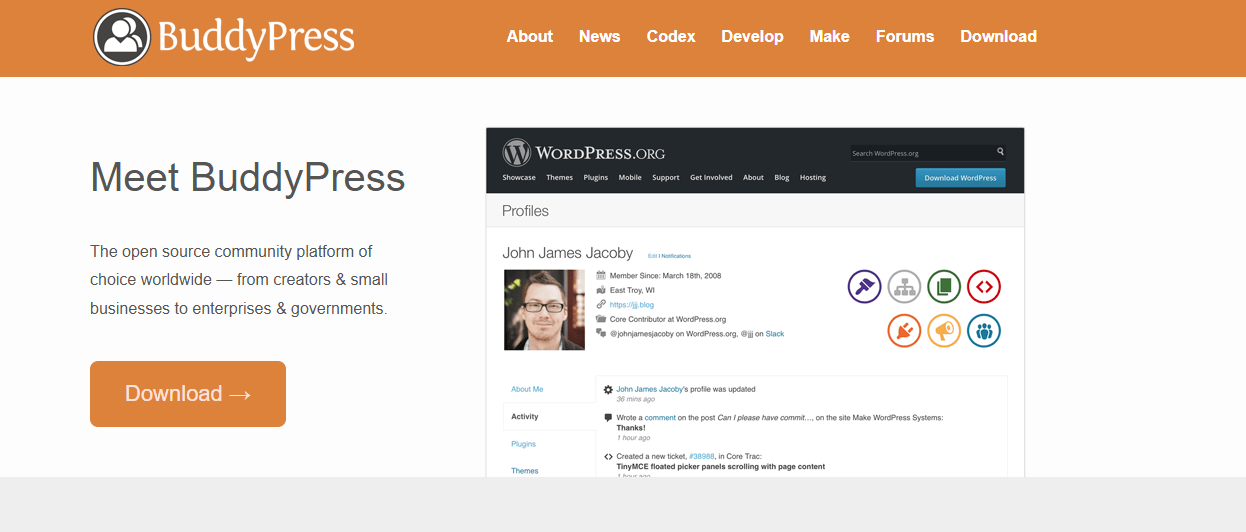
Task: Click the code icon beside Created a new ticket
Action: click(x=608, y=456)
